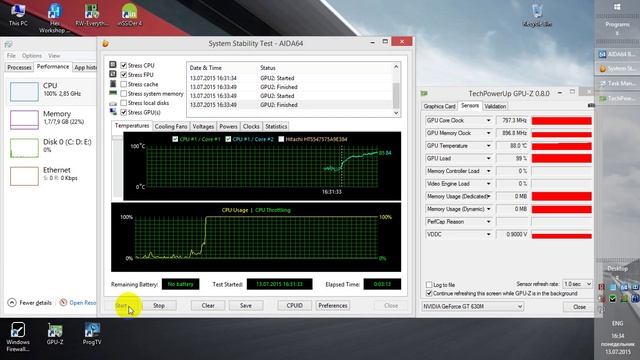Switch to TechPowerUp taskbar item
Image resolution: width=640 pixels, height=360 pixels.
(617, 98)
